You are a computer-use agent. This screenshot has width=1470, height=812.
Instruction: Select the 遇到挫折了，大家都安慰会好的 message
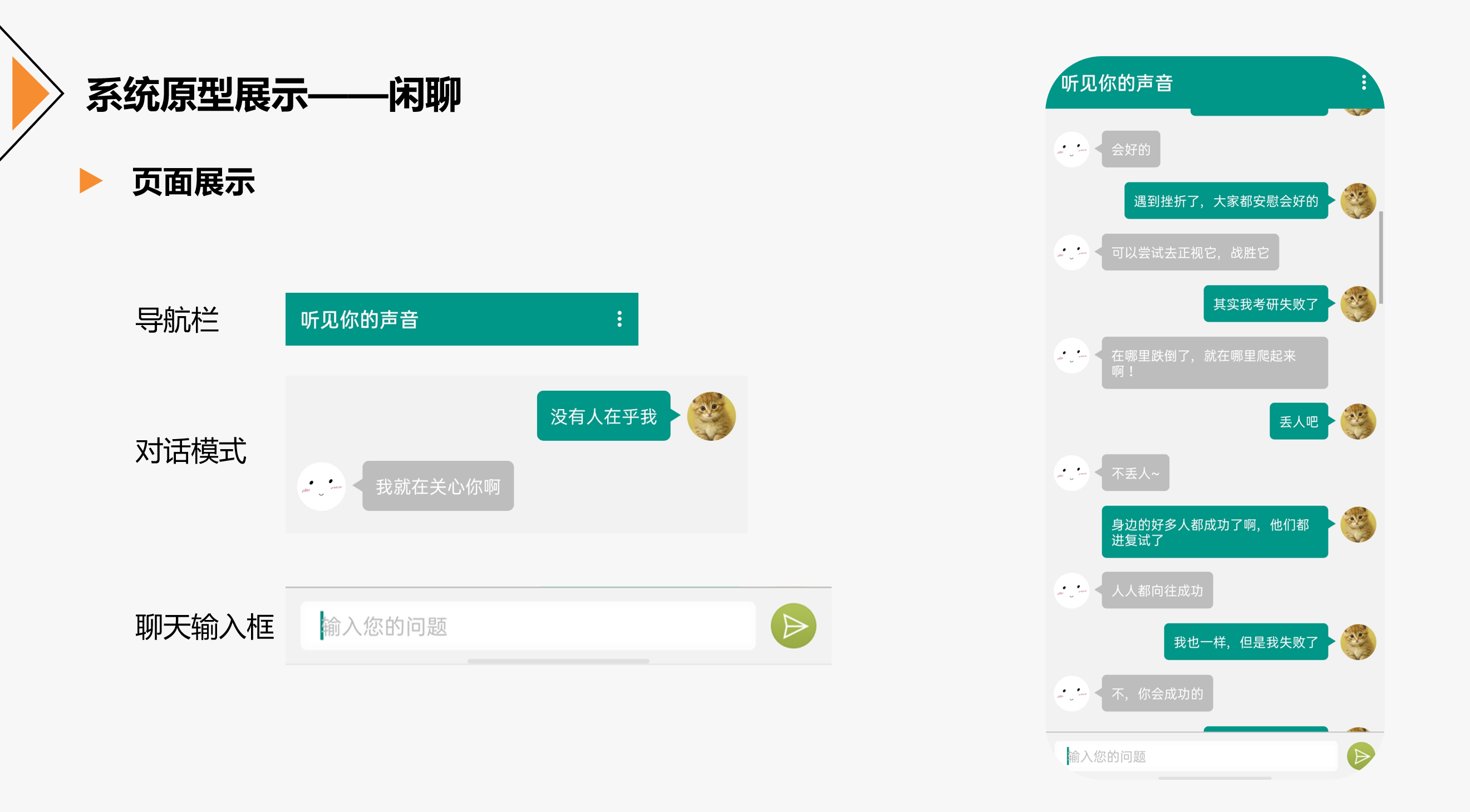[1226, 201]
